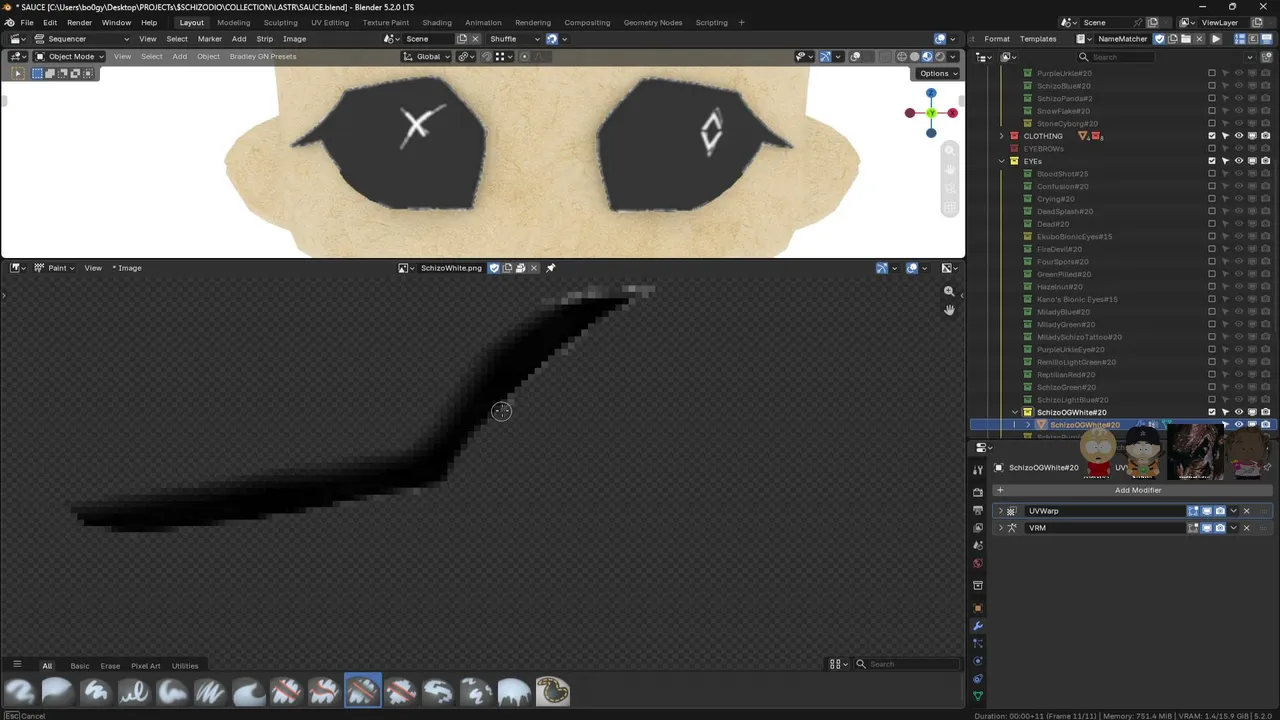Open the Tool properties tab icon
Image resolution: width=1280 pixels, height=720 pixels.
click(978, 470)
